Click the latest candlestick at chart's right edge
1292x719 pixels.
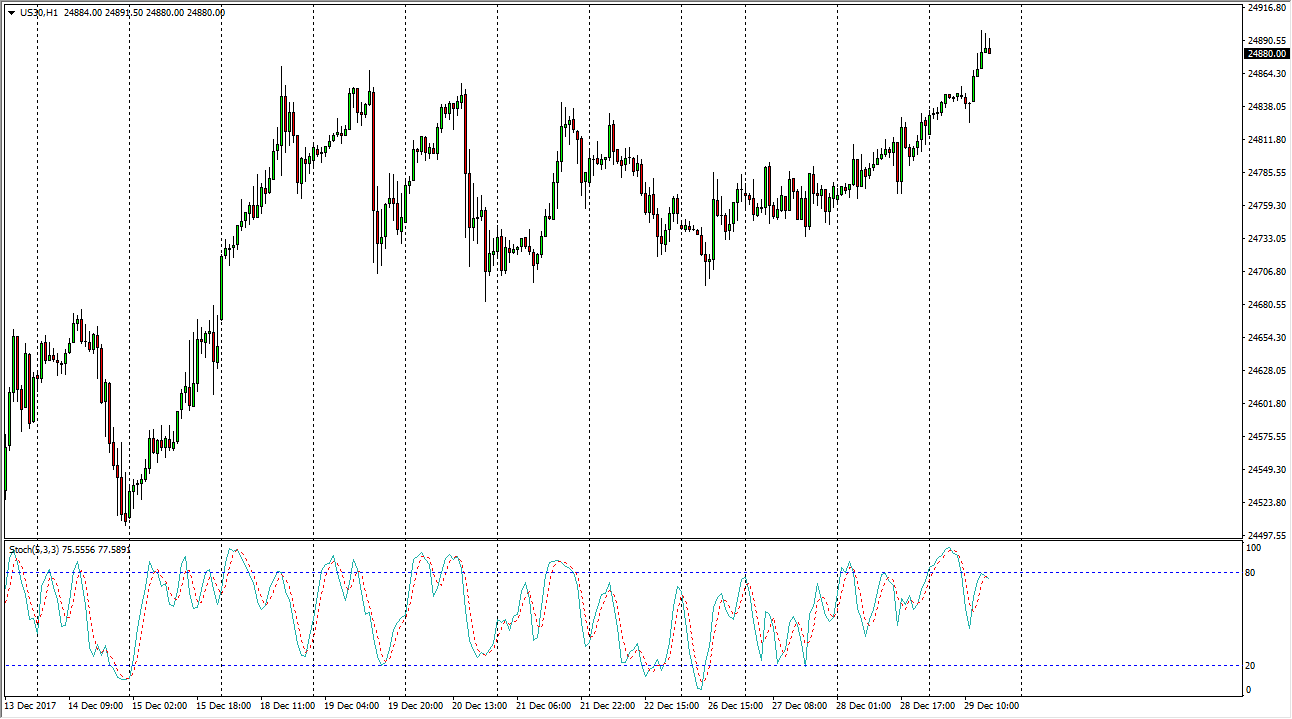coord(988,47)
